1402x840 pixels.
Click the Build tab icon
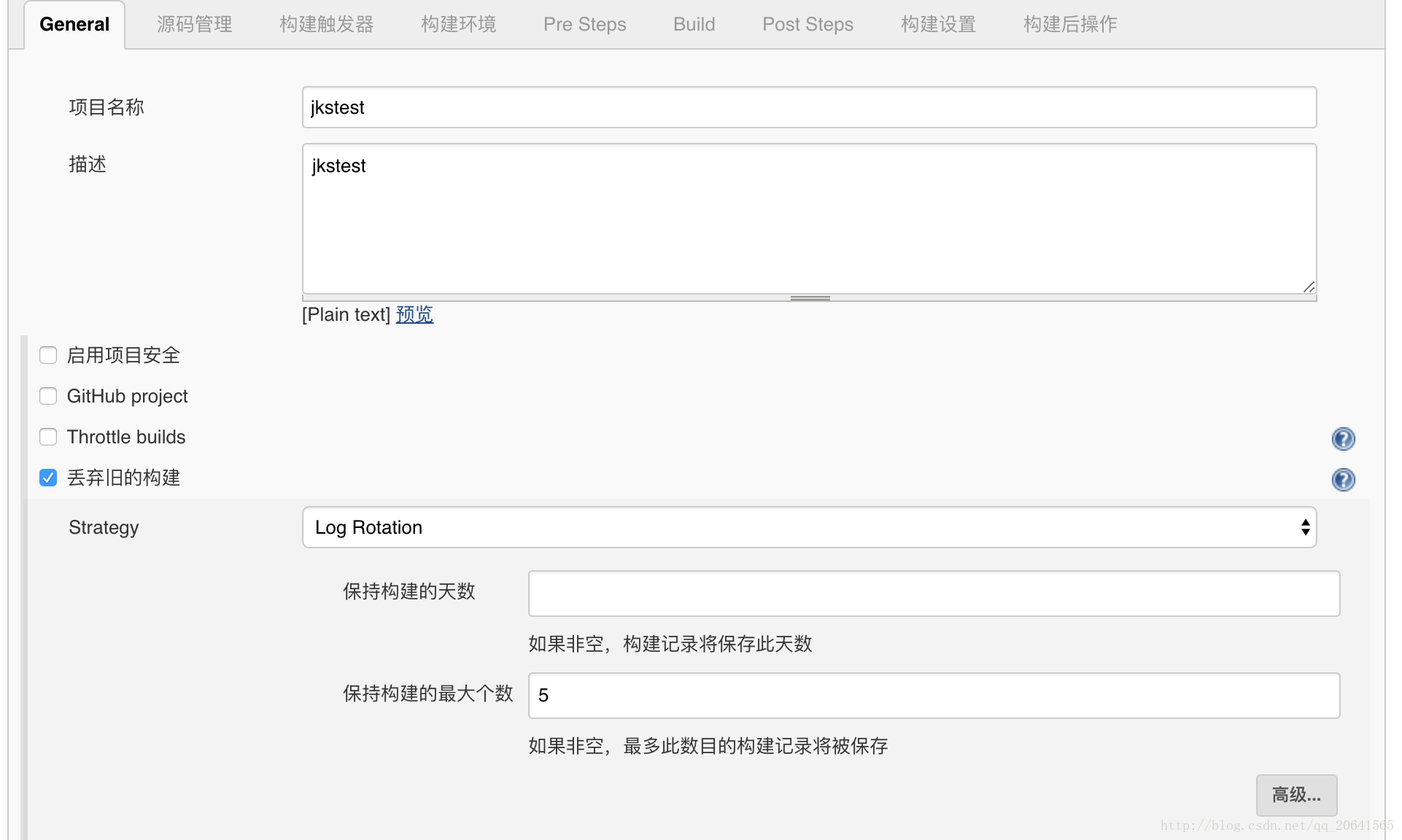695,25
